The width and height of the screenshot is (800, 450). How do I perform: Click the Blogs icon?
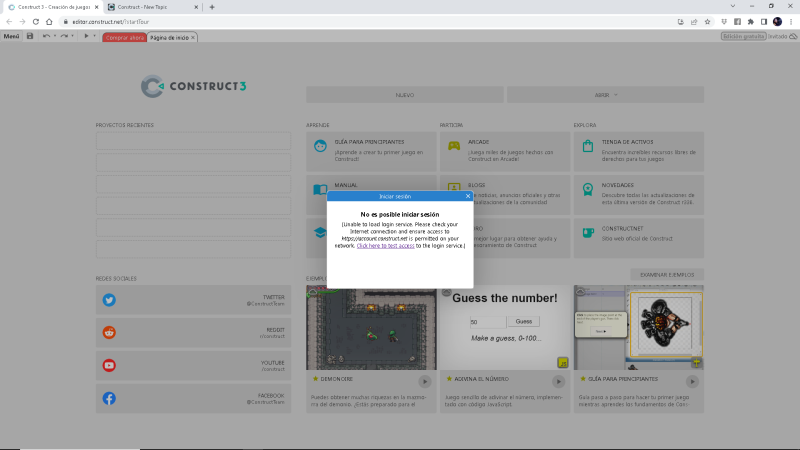point(454,188)
